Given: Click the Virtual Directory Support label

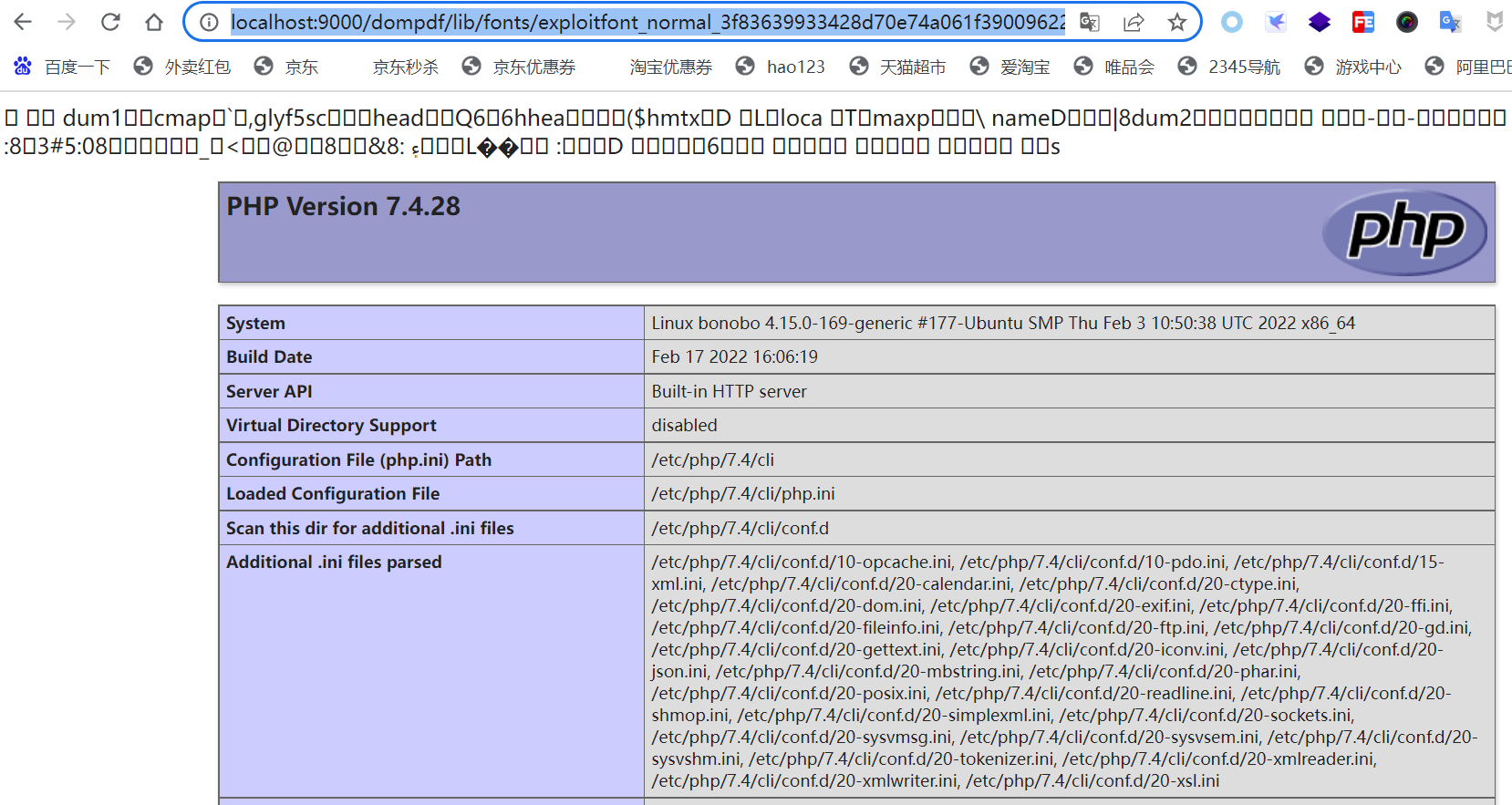Looking at the screenshot, I should 331,425.
